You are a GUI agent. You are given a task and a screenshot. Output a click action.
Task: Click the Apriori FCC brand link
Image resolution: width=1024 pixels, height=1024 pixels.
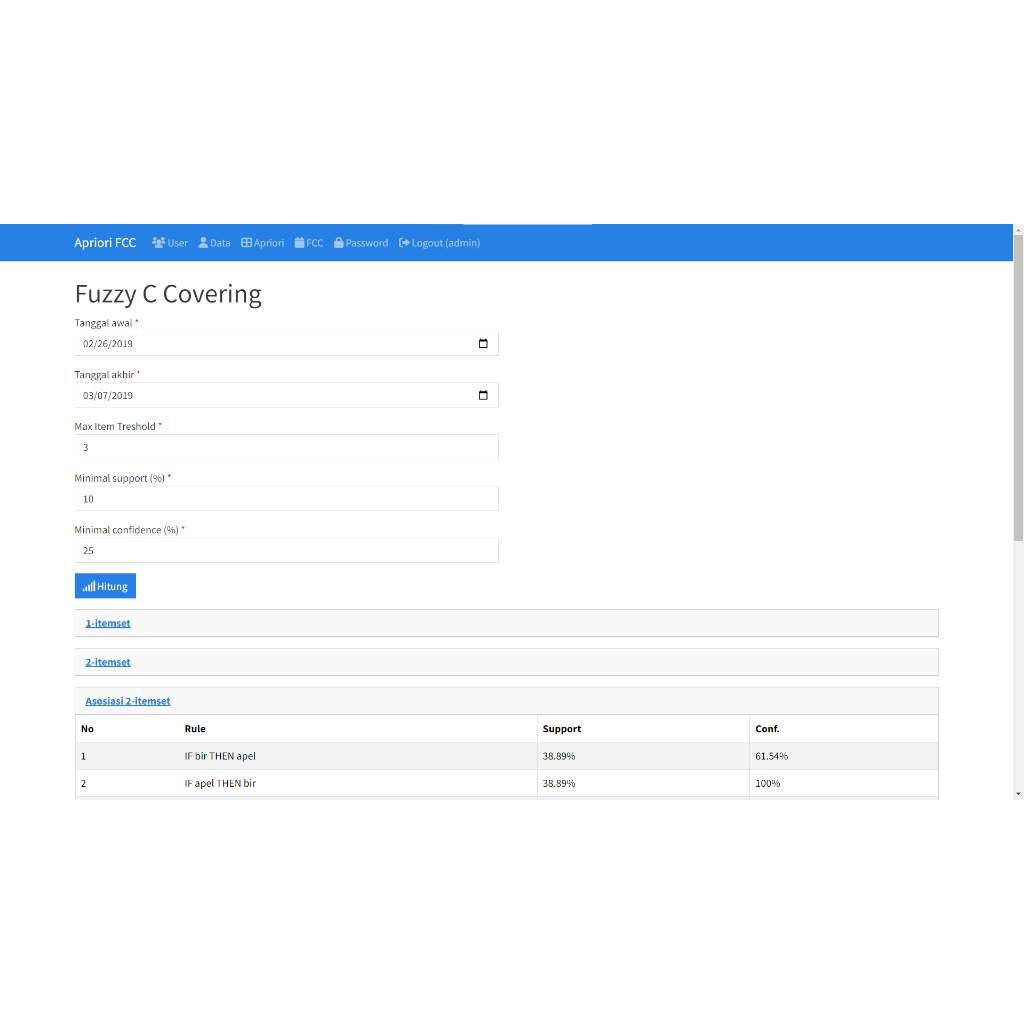click(x=105, y=243)
